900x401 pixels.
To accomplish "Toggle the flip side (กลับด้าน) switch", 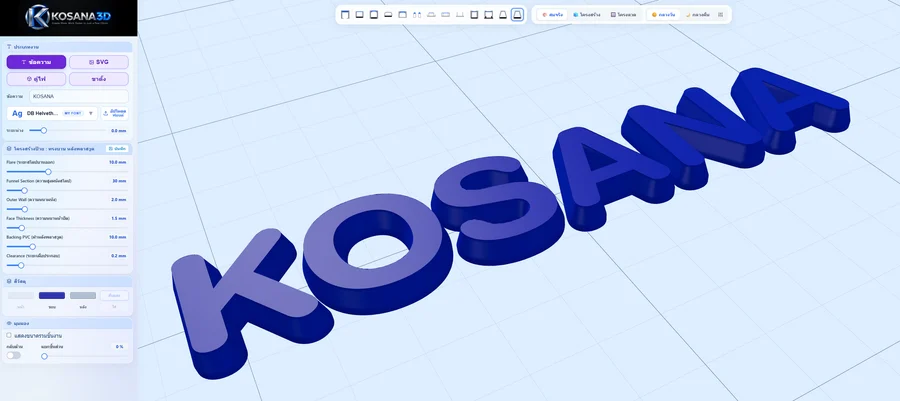I will pyautogui.click(x=13, y=355).
